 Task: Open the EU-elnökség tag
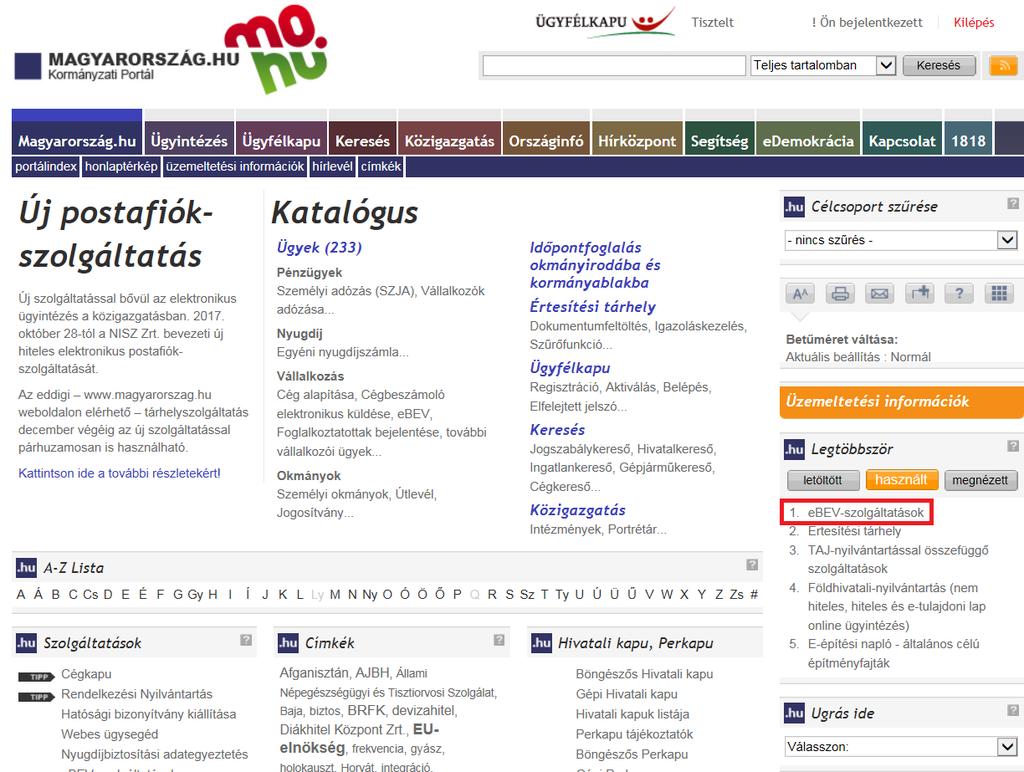click(x=360, y=739)
